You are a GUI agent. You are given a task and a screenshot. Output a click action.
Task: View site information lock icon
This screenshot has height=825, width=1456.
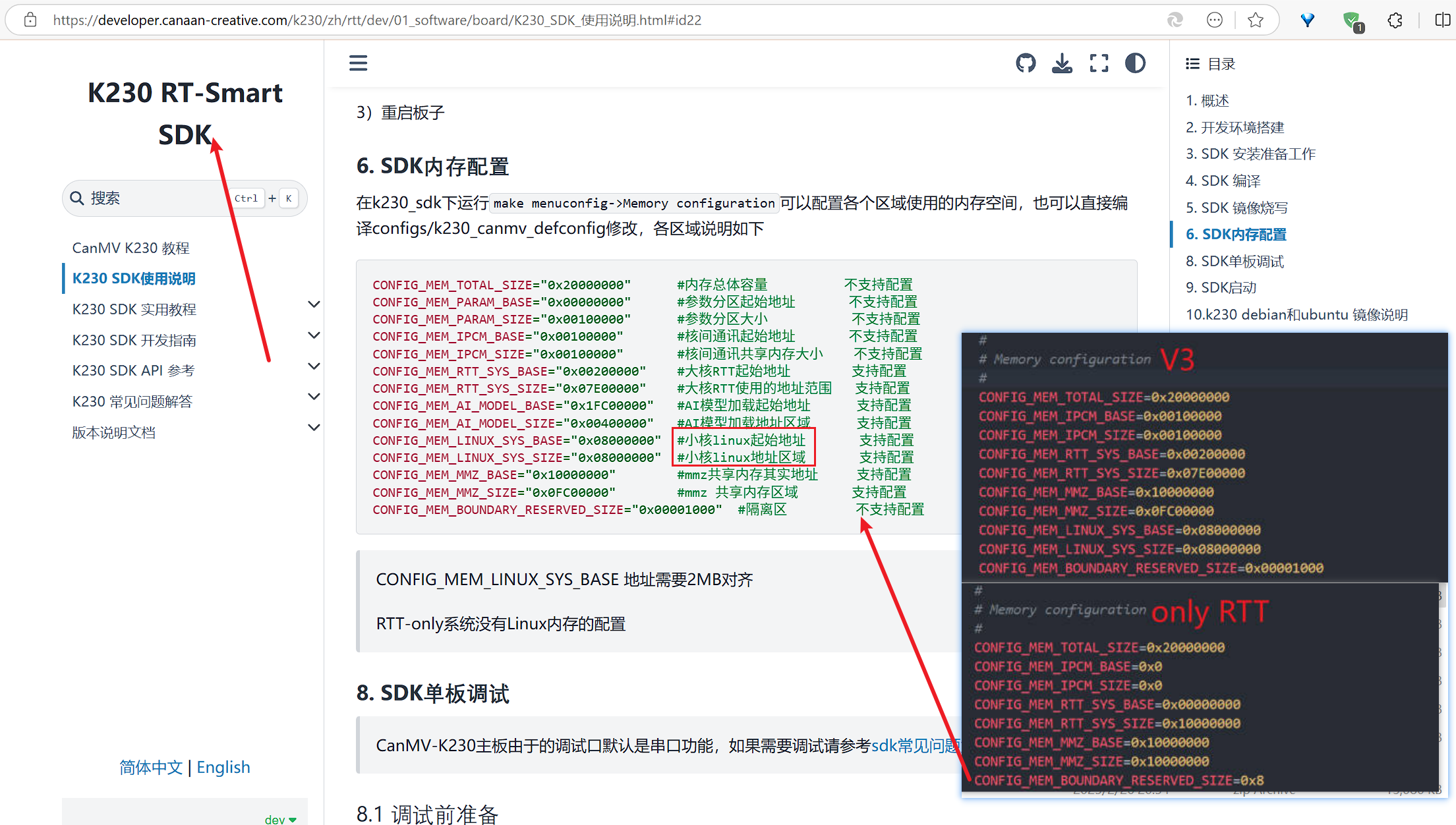click(30, 20)
